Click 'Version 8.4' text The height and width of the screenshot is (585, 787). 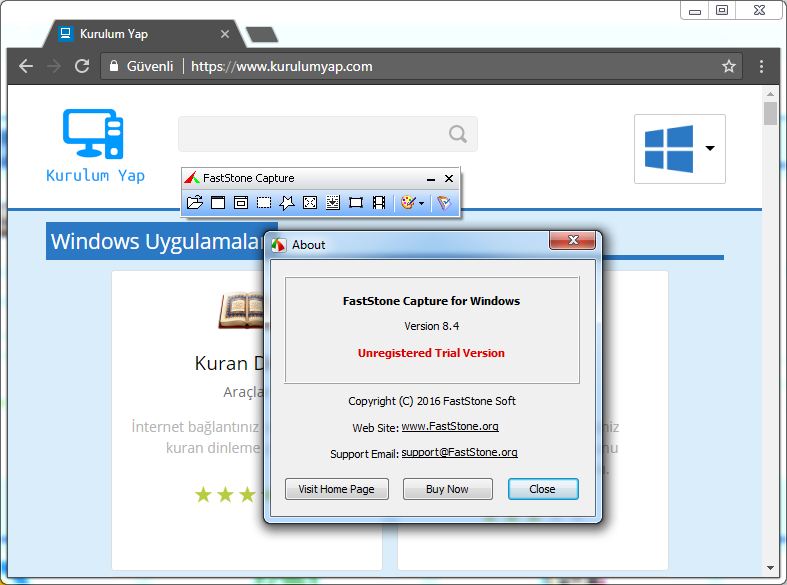click(432, 326)
